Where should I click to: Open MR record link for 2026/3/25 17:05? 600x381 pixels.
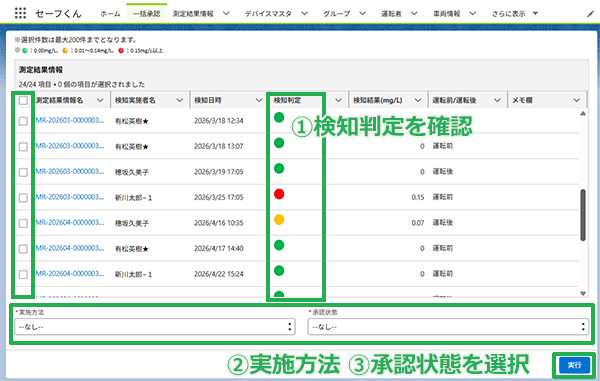point(70,197)
